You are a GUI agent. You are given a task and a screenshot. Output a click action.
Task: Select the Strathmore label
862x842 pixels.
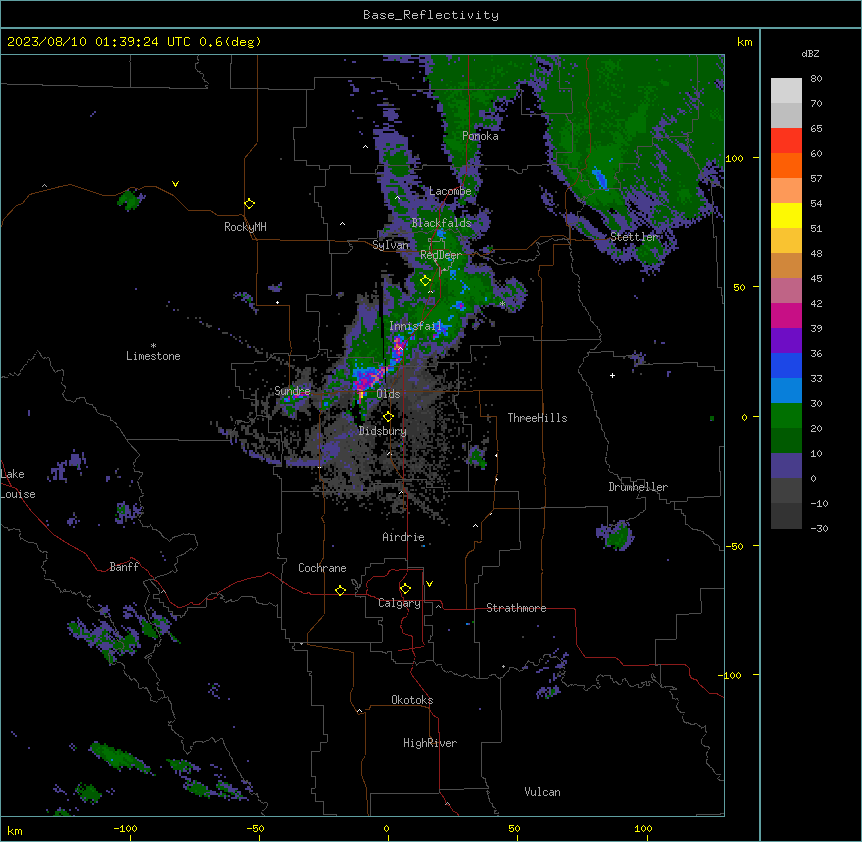pos(516,608)
